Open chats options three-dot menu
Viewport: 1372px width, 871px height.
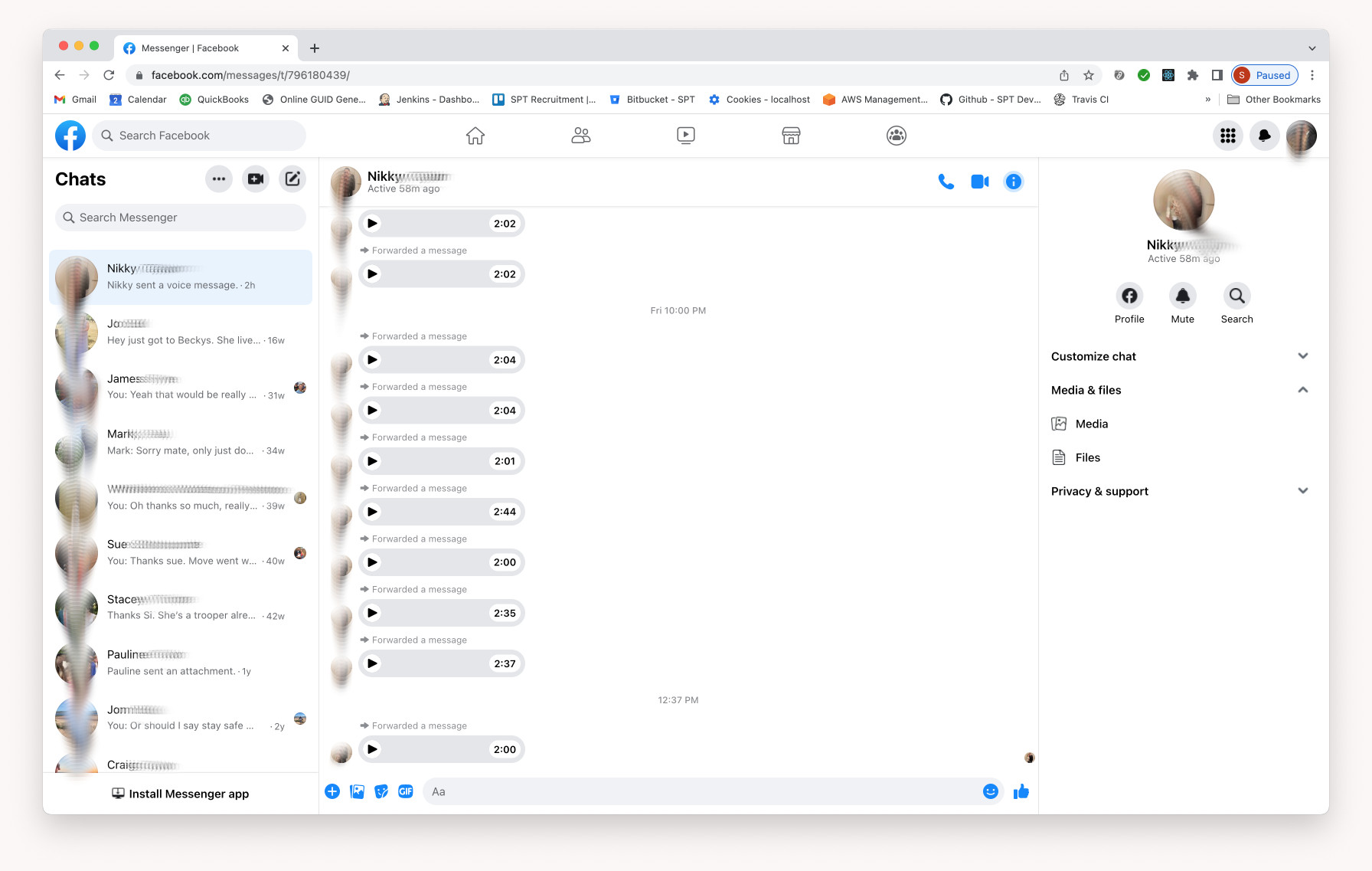219,179
